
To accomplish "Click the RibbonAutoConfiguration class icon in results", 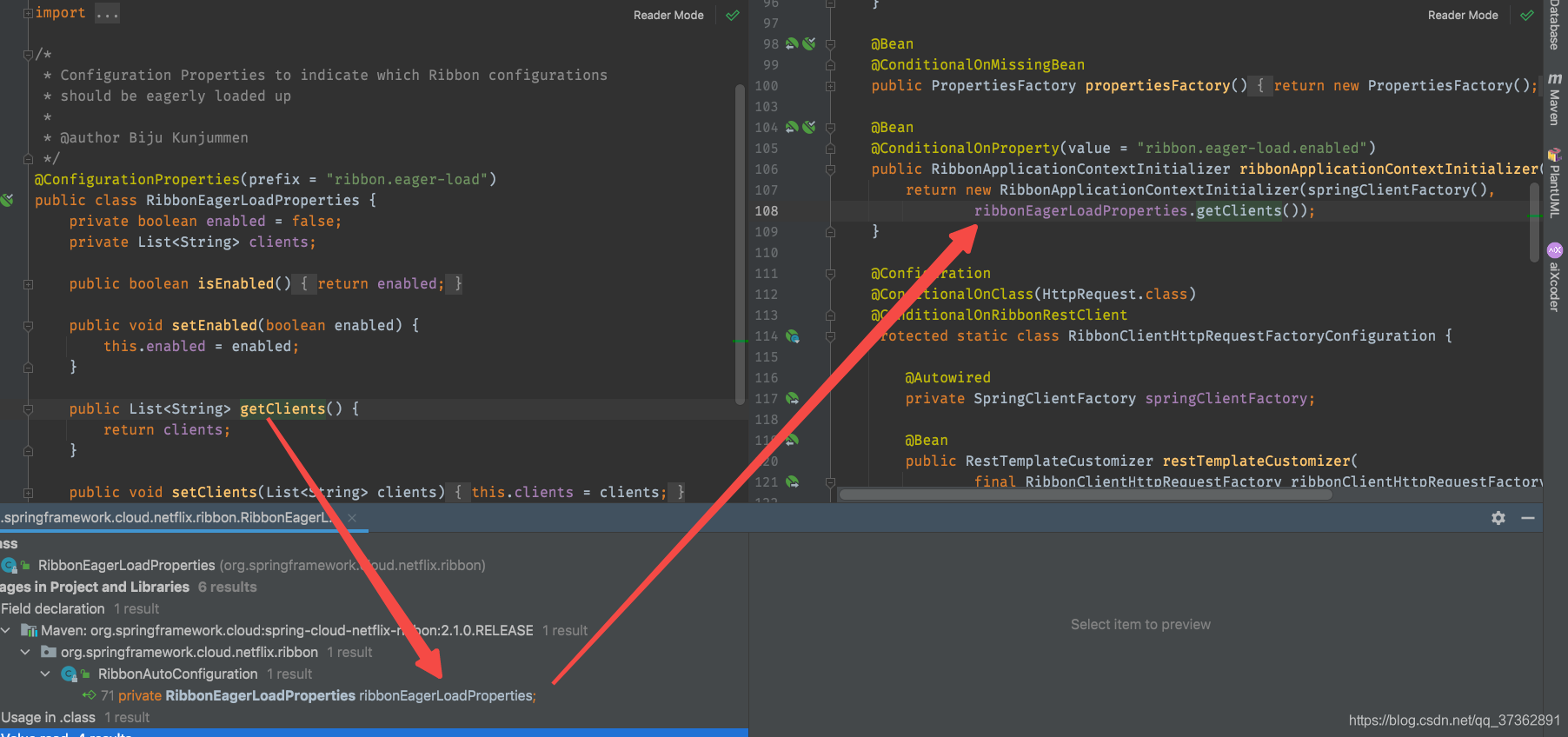I will [x=69, y=674].
